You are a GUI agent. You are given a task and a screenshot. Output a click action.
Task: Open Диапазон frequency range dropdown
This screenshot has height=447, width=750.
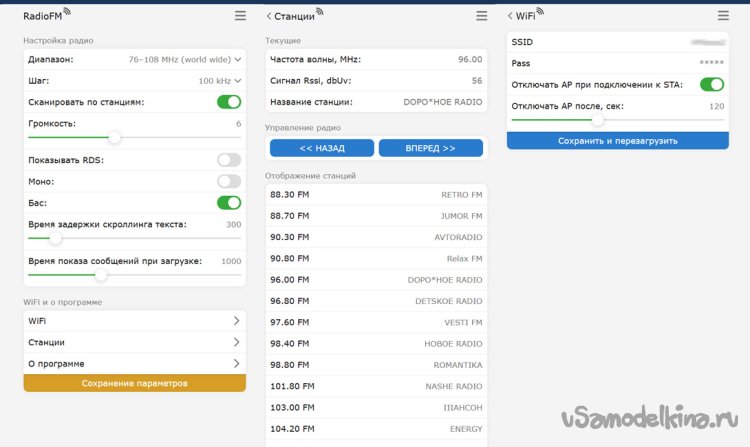pyautogui.click(x=185, y=59)
